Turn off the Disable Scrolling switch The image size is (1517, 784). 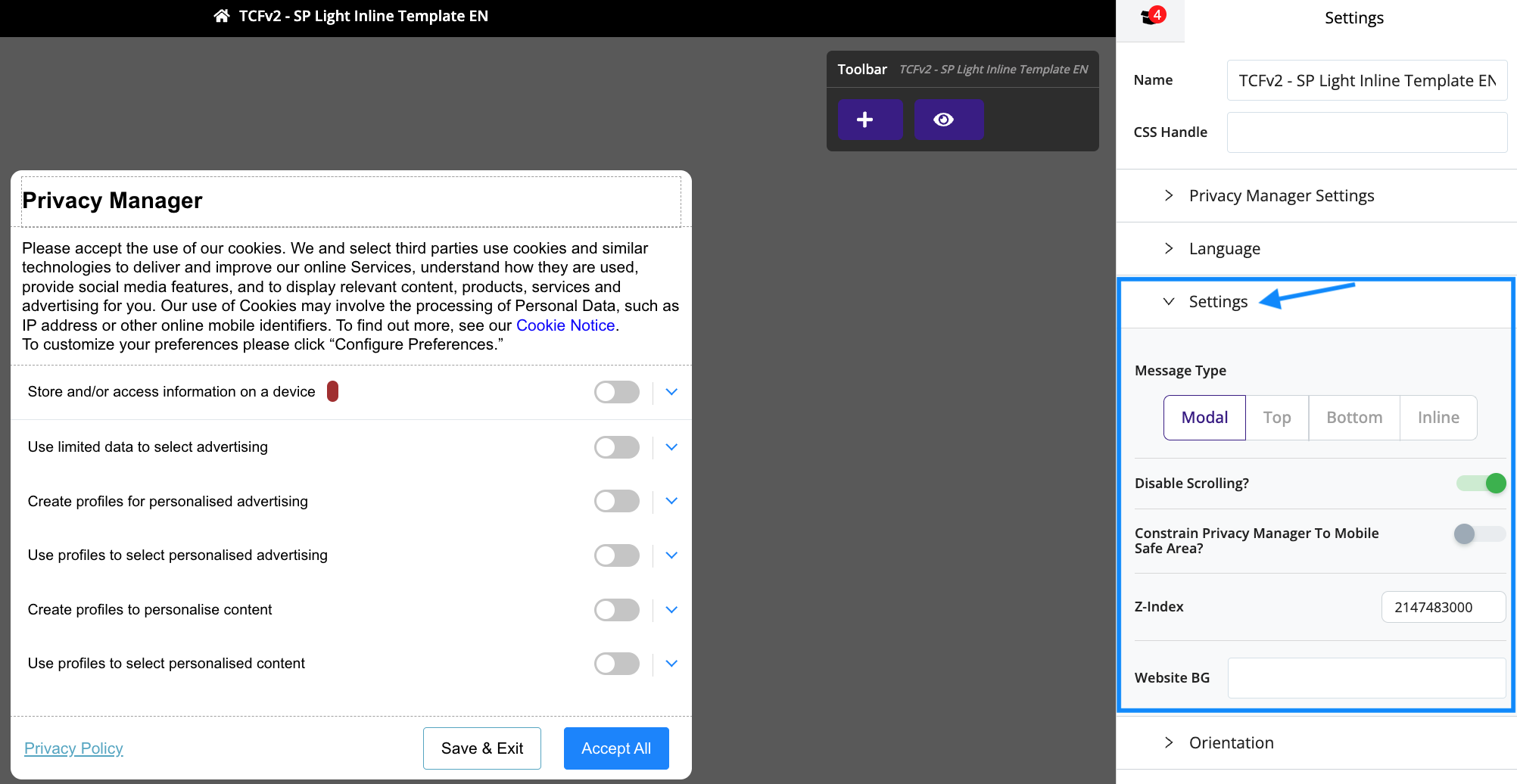pyautogui.click(x=1481, y=483)
